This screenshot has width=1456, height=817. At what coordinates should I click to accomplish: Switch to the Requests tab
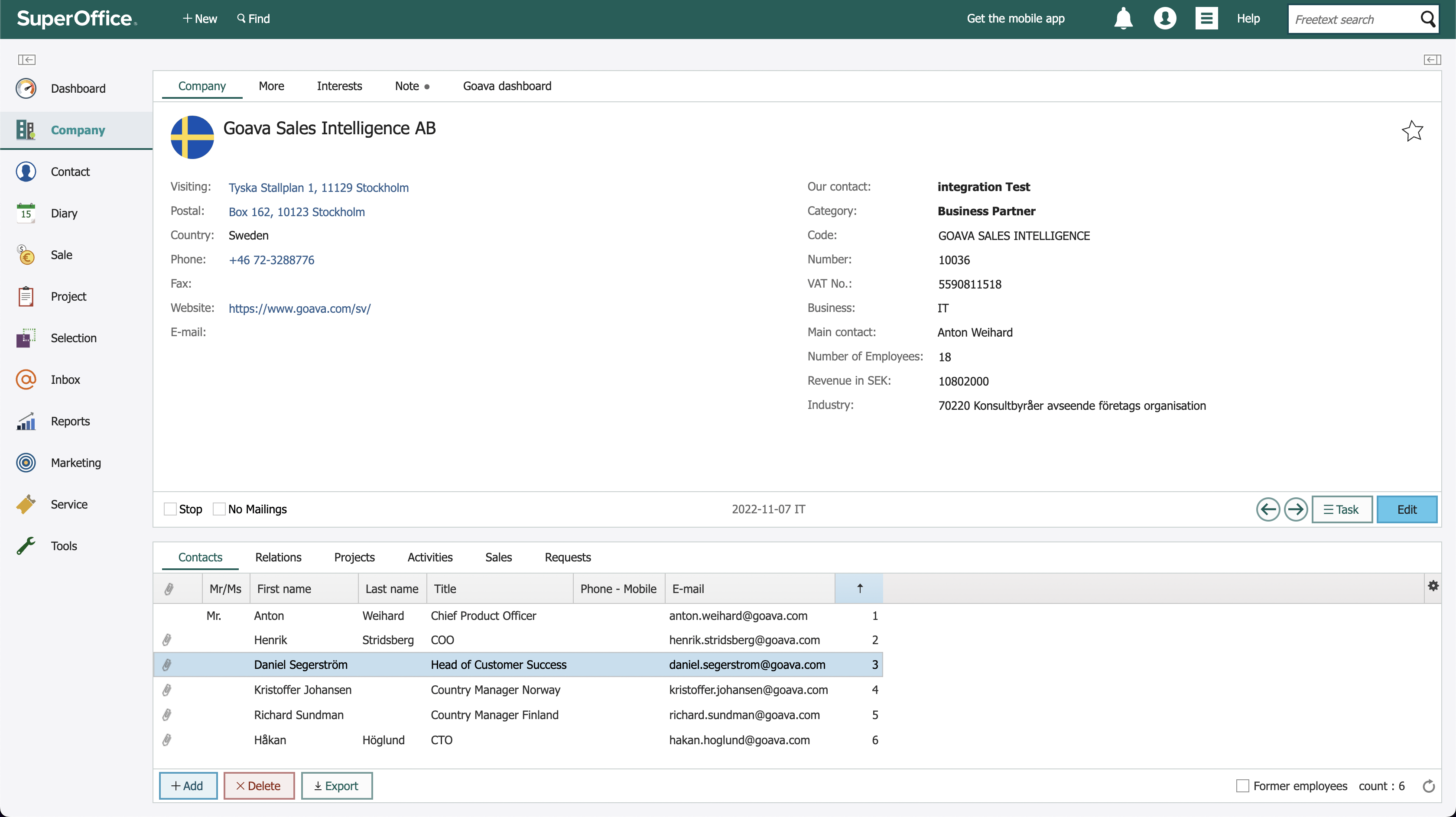[568, 557]
